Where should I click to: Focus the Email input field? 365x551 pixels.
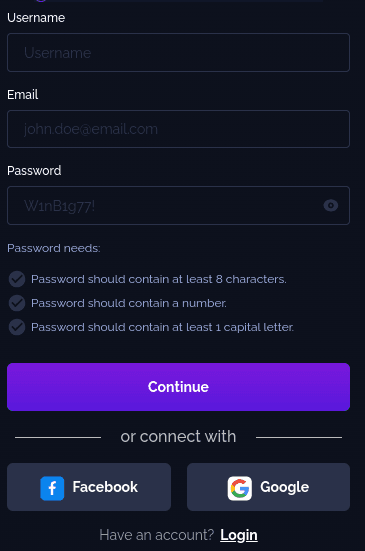coord(178,129)
